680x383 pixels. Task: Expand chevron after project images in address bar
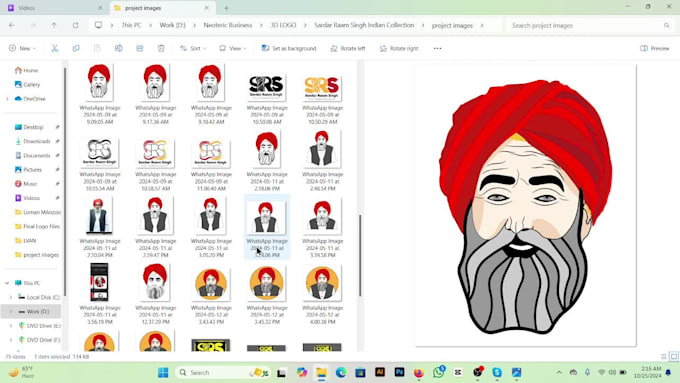482,26
